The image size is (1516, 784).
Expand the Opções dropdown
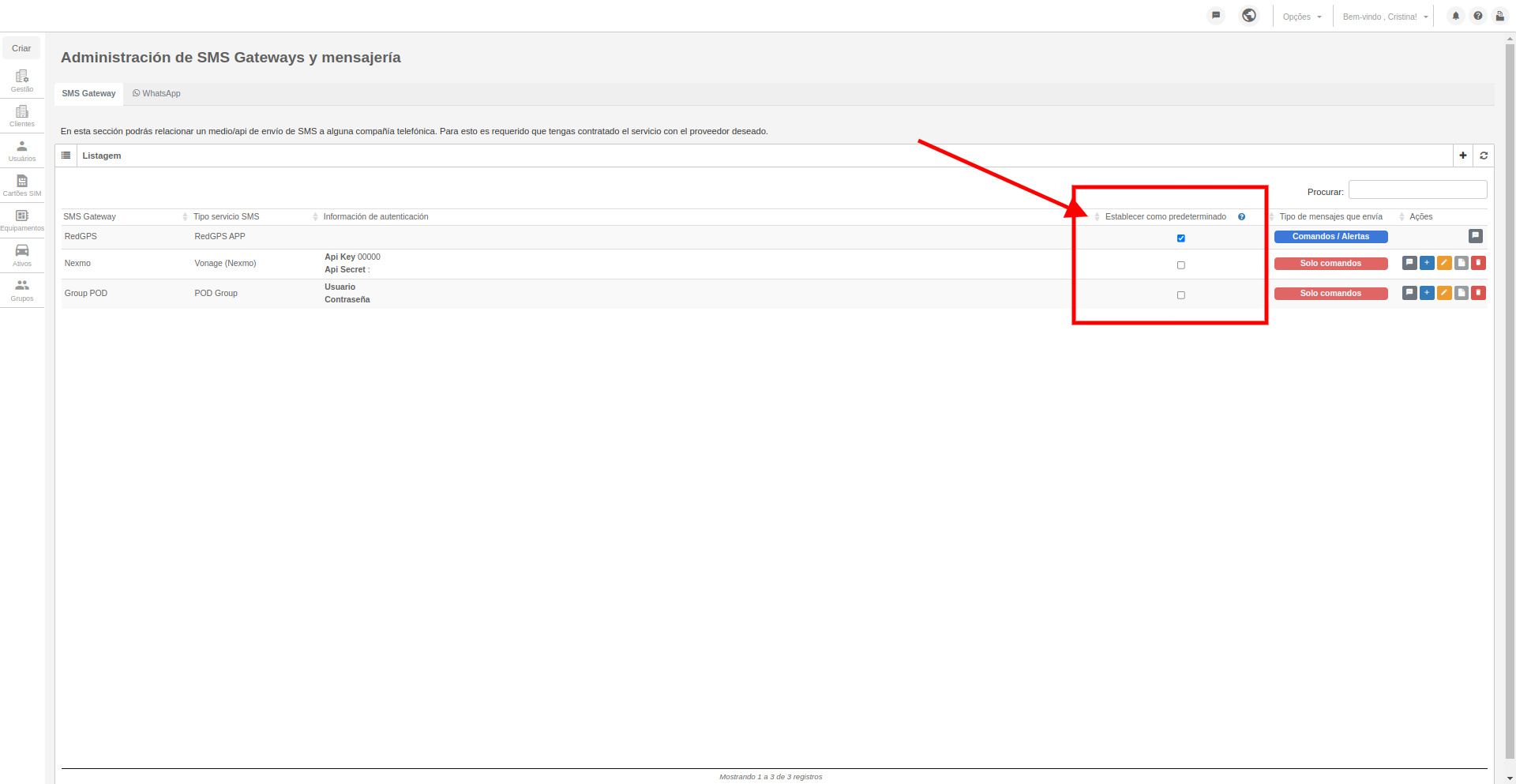click(1302, 17)
